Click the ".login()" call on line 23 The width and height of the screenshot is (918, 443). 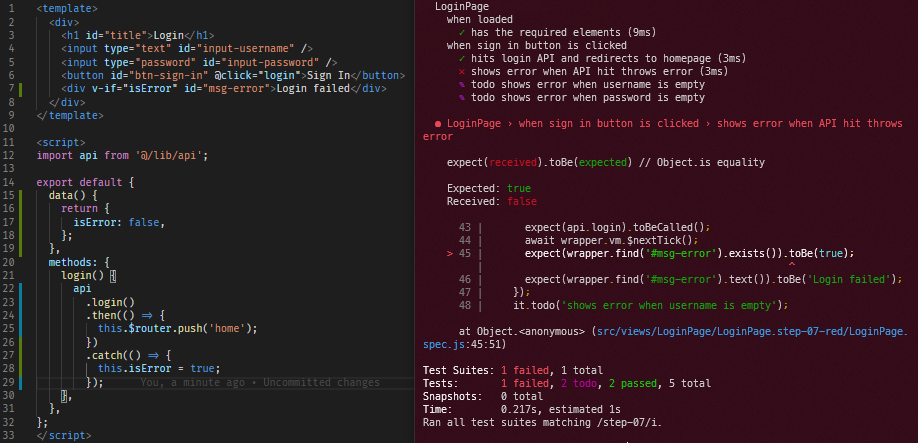110,302
